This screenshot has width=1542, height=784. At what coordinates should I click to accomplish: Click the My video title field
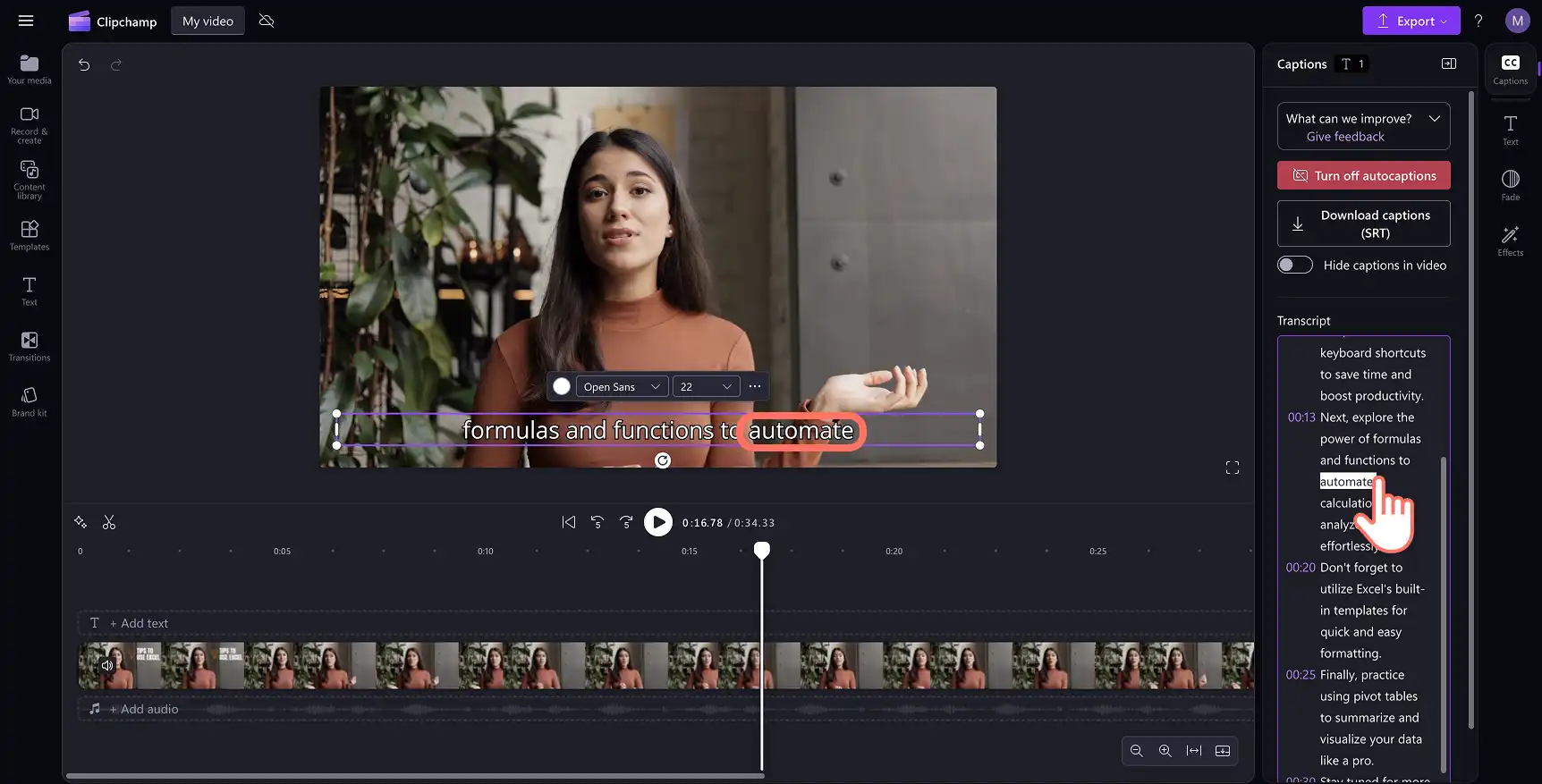click(208, 21)
